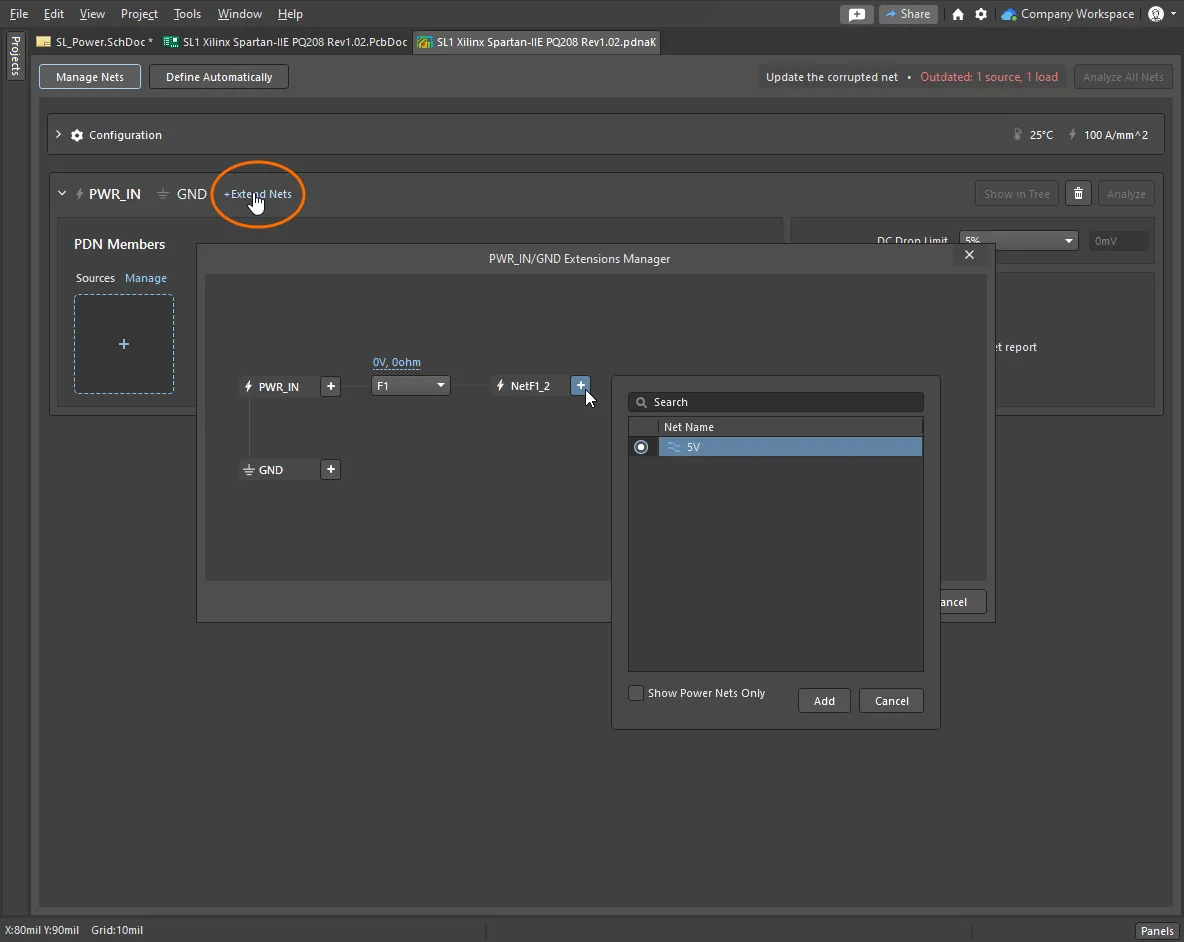Viewport: 1184px width, 942px height.
Task: Click plus icon beside GND node
Action: (331, 469)
